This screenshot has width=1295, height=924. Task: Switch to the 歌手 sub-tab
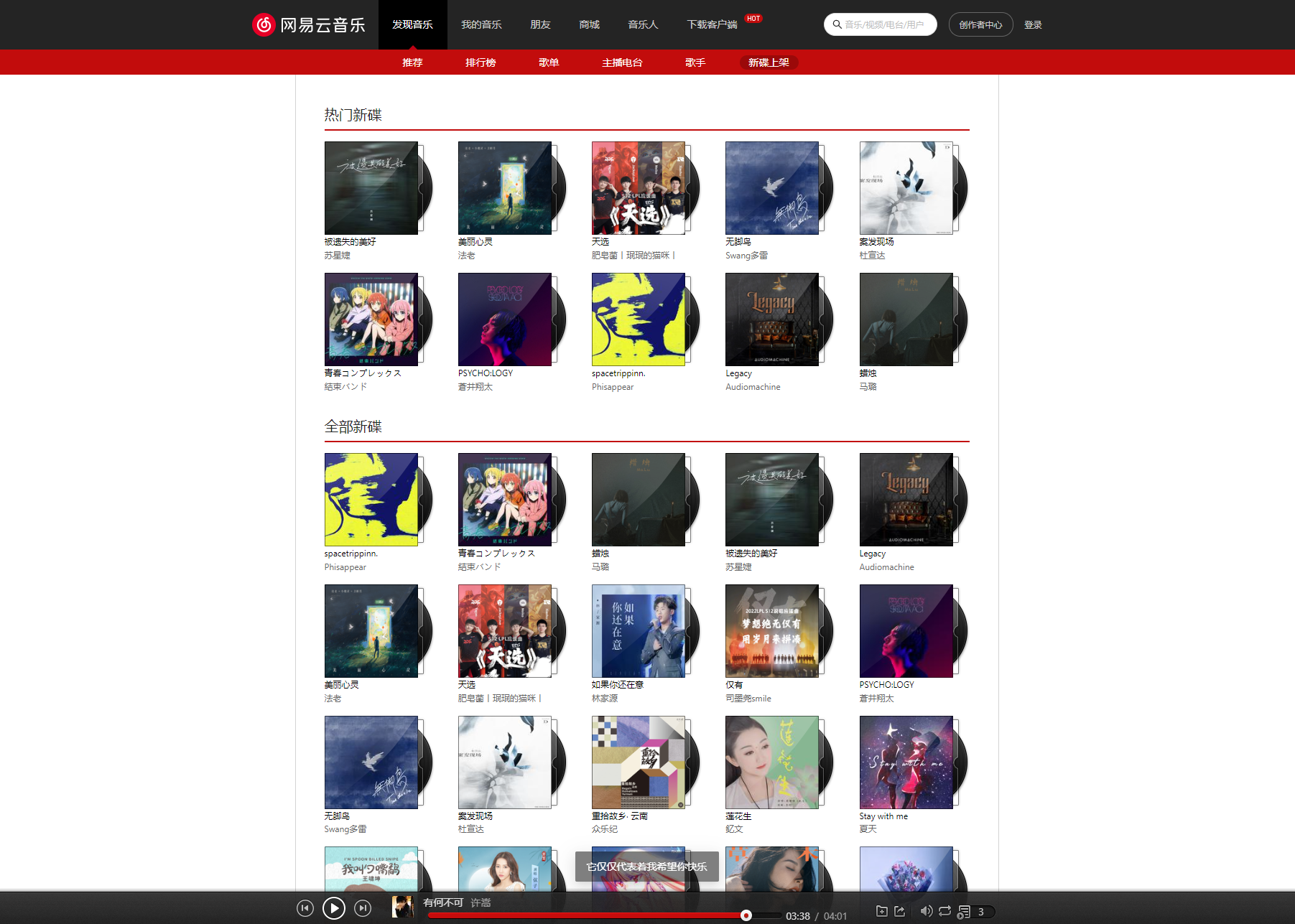[695, 62]
